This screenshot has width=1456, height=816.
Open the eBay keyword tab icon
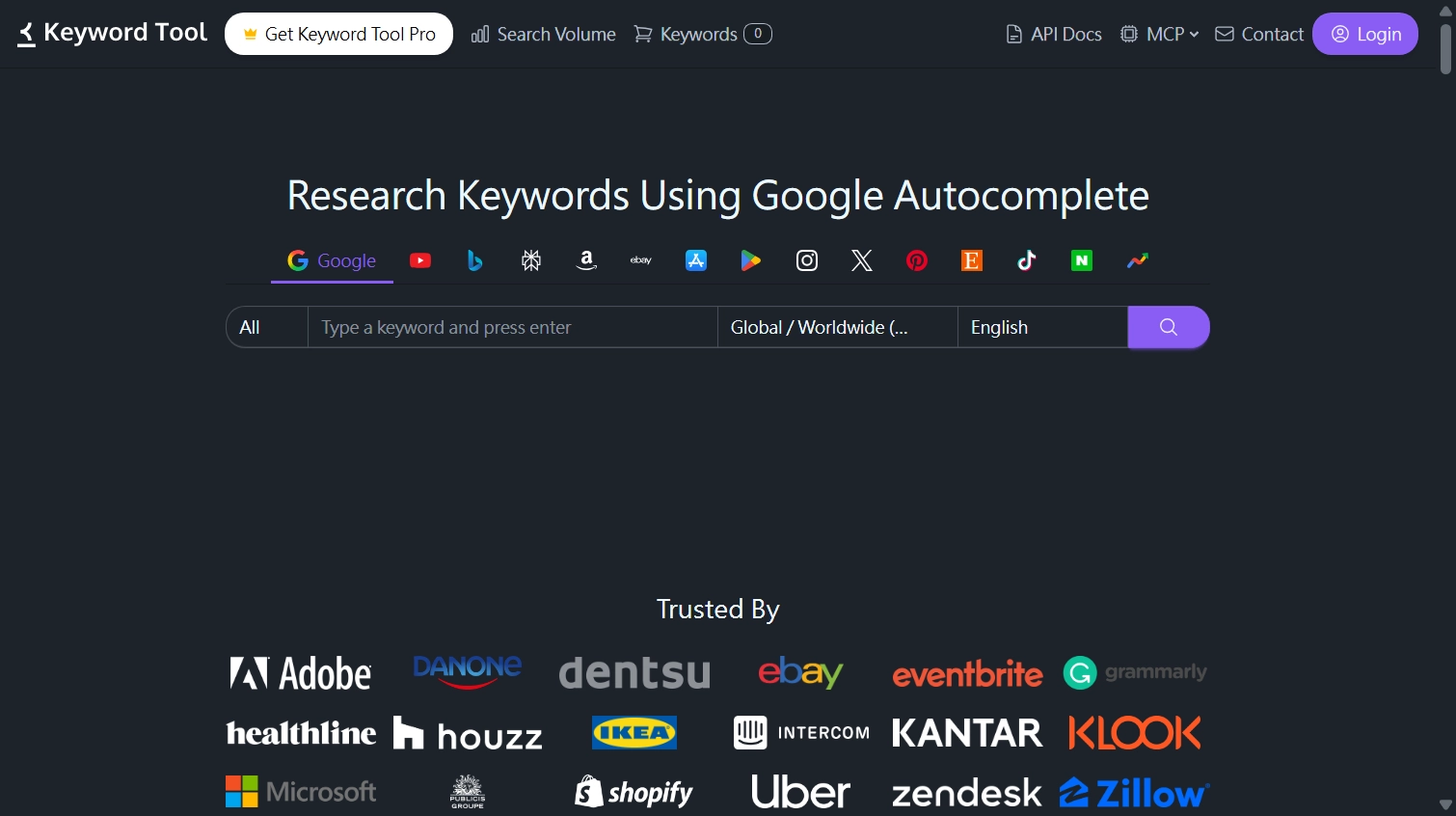(x=641, y=260)
